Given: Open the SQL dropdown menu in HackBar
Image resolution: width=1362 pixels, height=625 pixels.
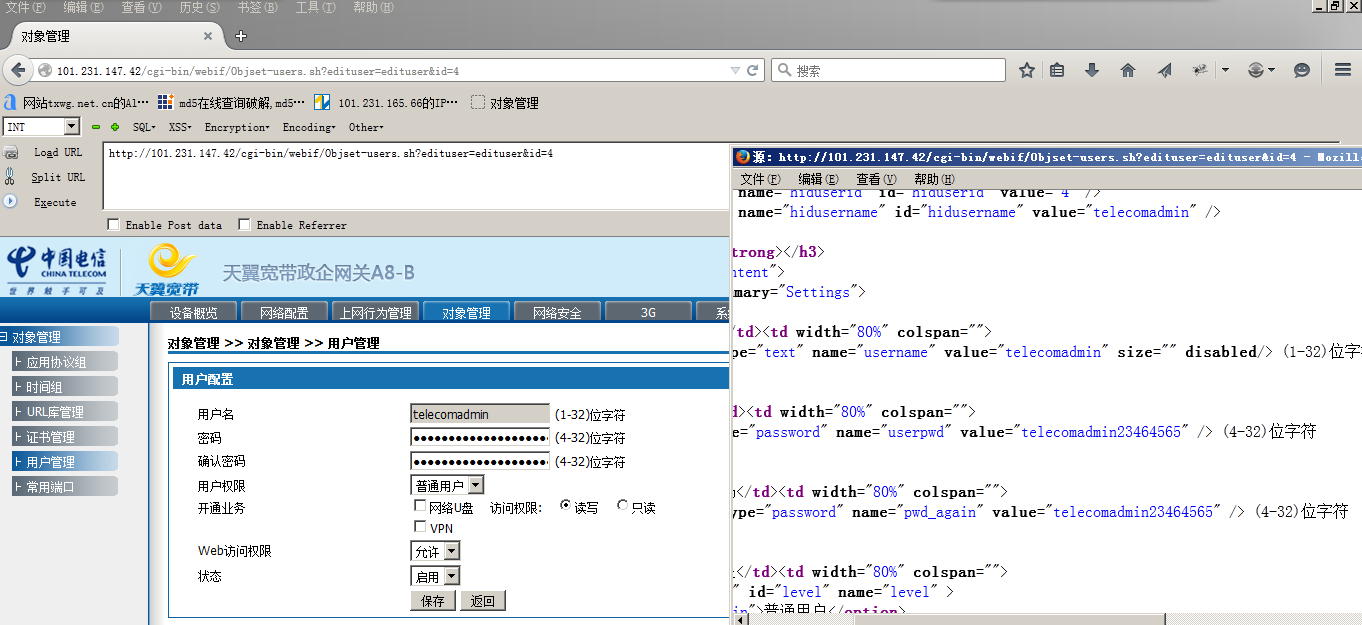Looking at the screenshot, I should coord(144,127).
